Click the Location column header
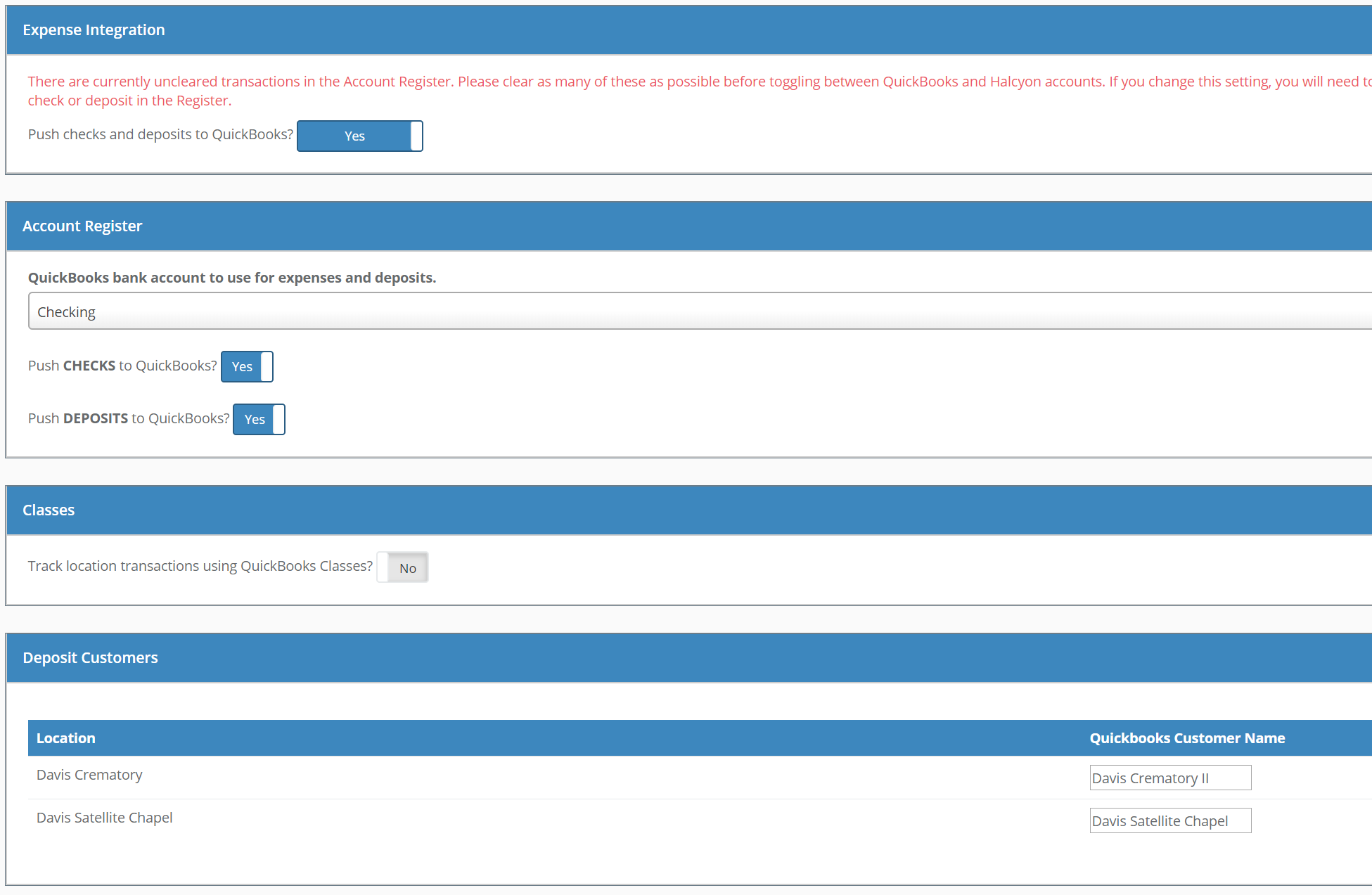Screen dimensions: 1372x895 [66, 738]
